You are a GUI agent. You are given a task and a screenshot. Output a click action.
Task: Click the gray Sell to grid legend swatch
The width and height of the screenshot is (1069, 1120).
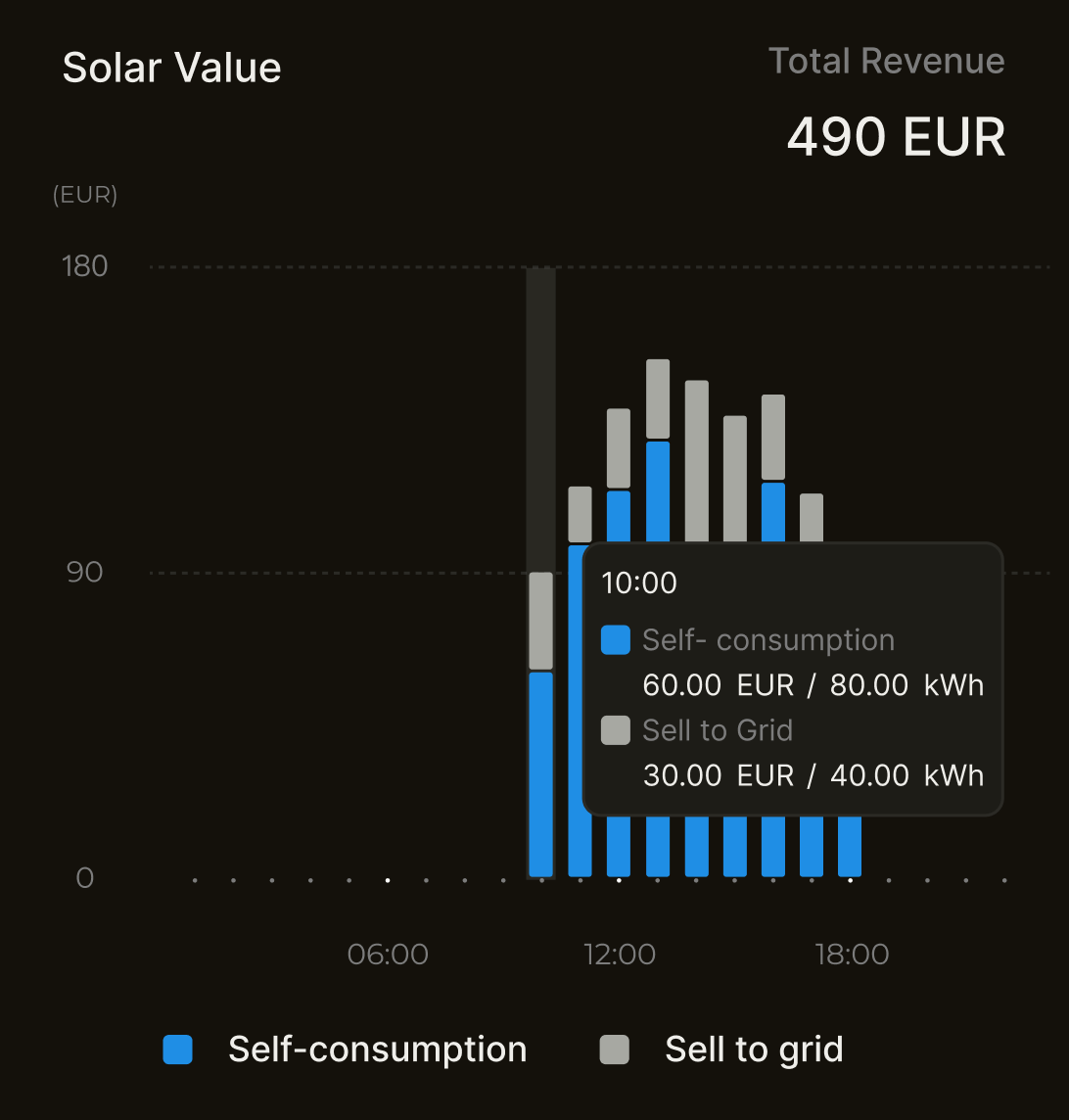(614, 1050)
